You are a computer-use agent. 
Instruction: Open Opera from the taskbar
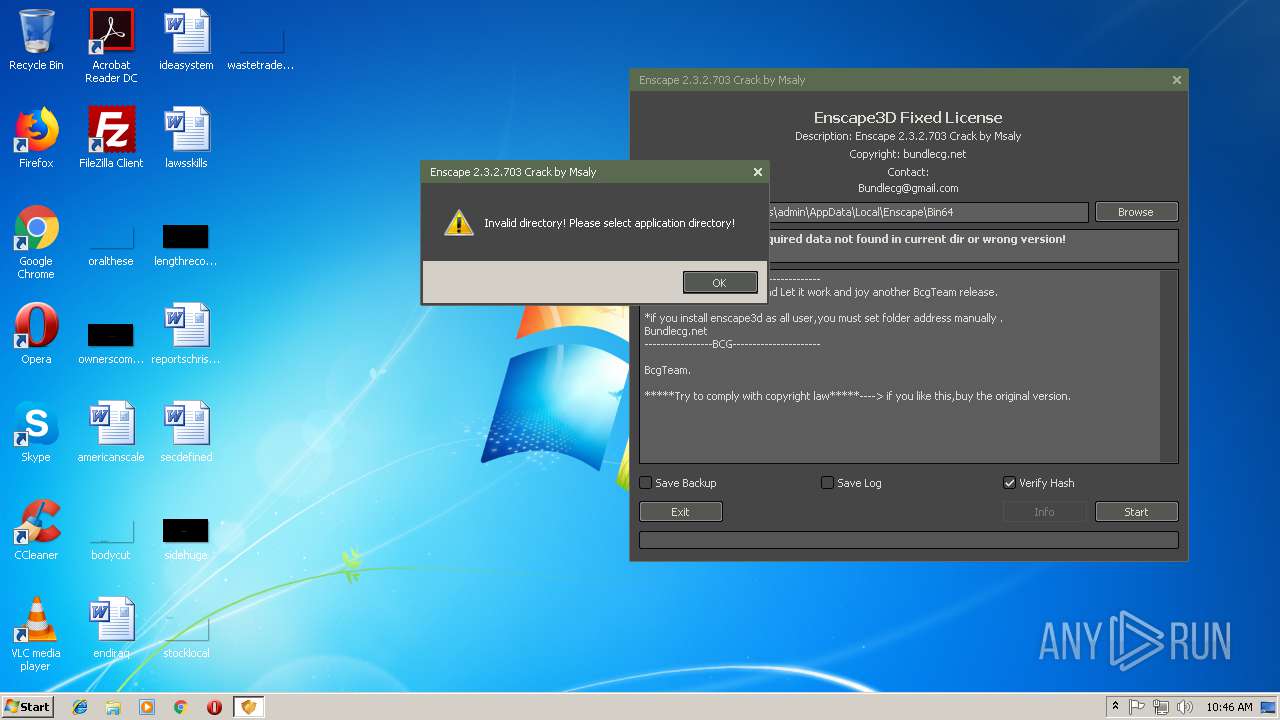pos(214,707)
